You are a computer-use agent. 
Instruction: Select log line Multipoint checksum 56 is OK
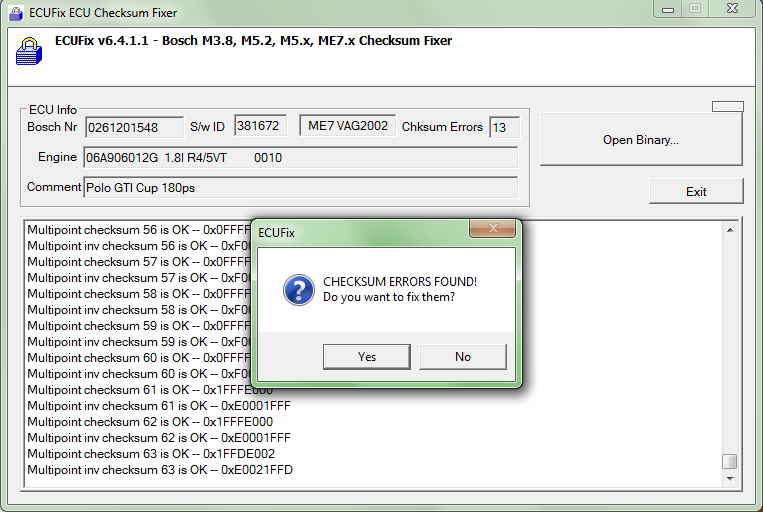point(139,230)
